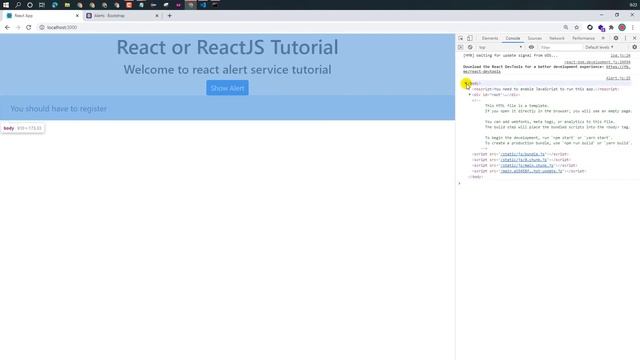Open a new browser tab
The image size is (640, 360).
(x=169, y=16)
